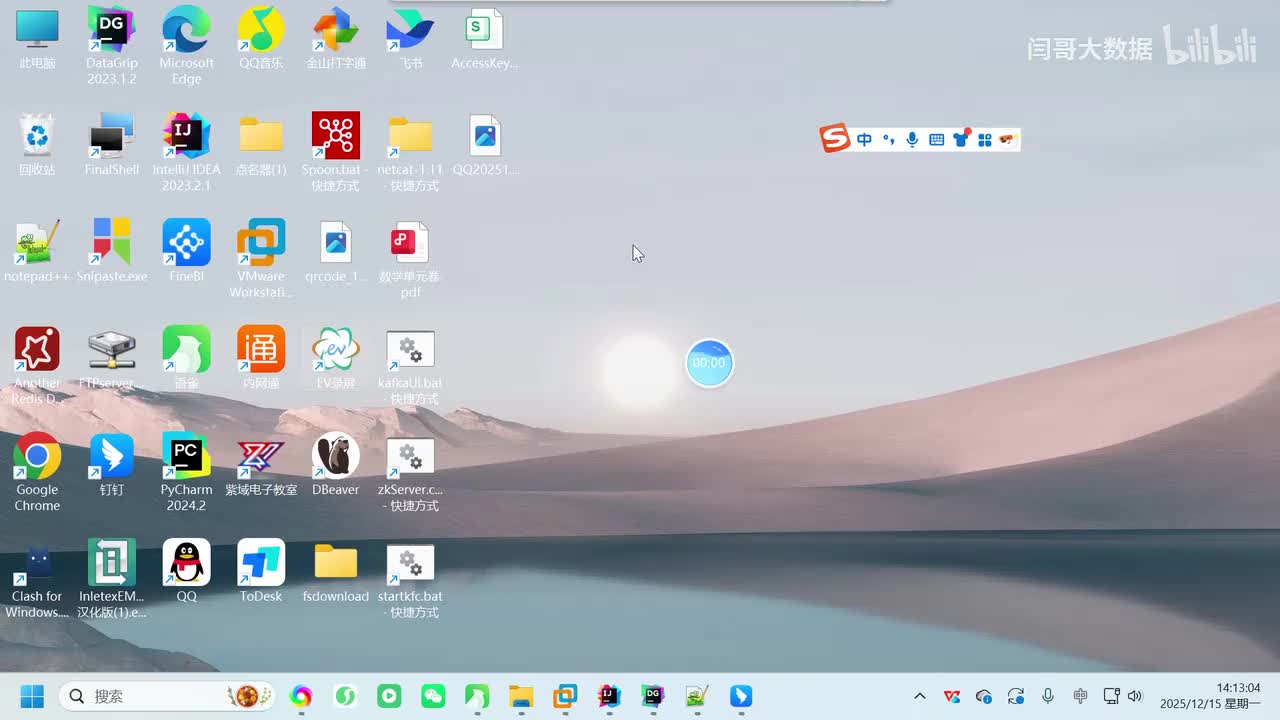Toggle Chinese/English mode on the Sogou bar
Viewport: 1280px width, 720px height.
tap(864, 140)
